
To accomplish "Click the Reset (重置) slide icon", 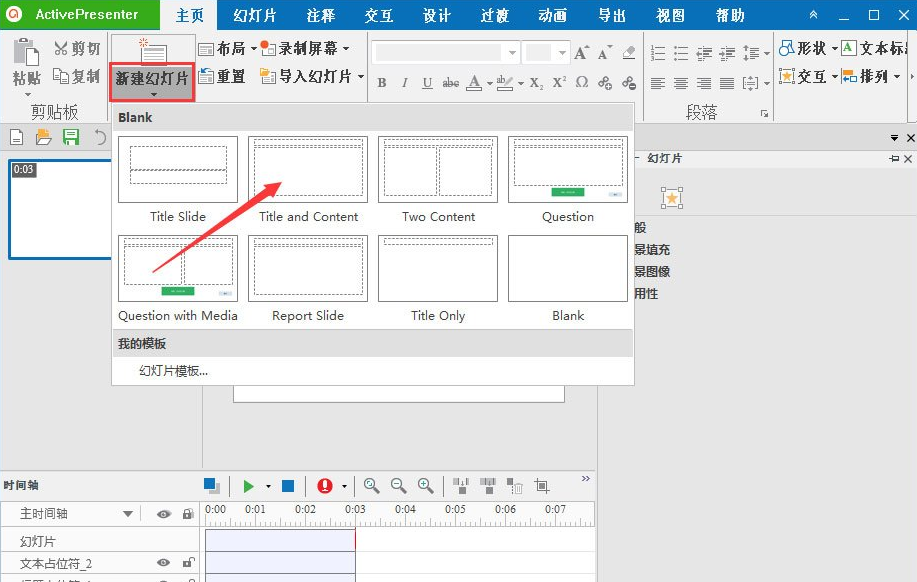I will click(220, 76).
